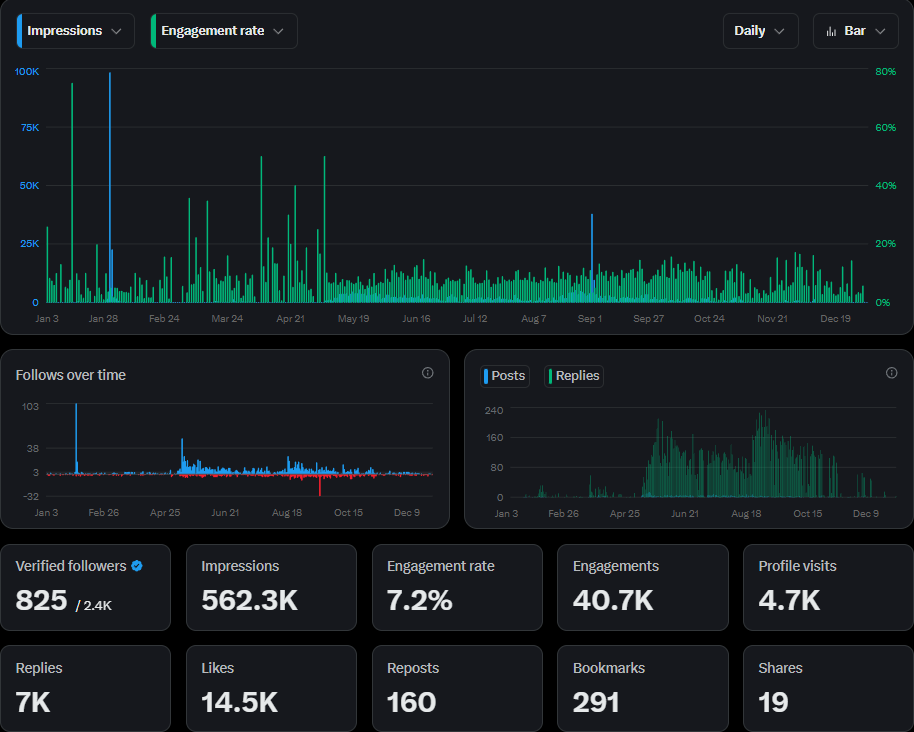
Task: Click the 80% engagement axis label
Action: [885, 71]
